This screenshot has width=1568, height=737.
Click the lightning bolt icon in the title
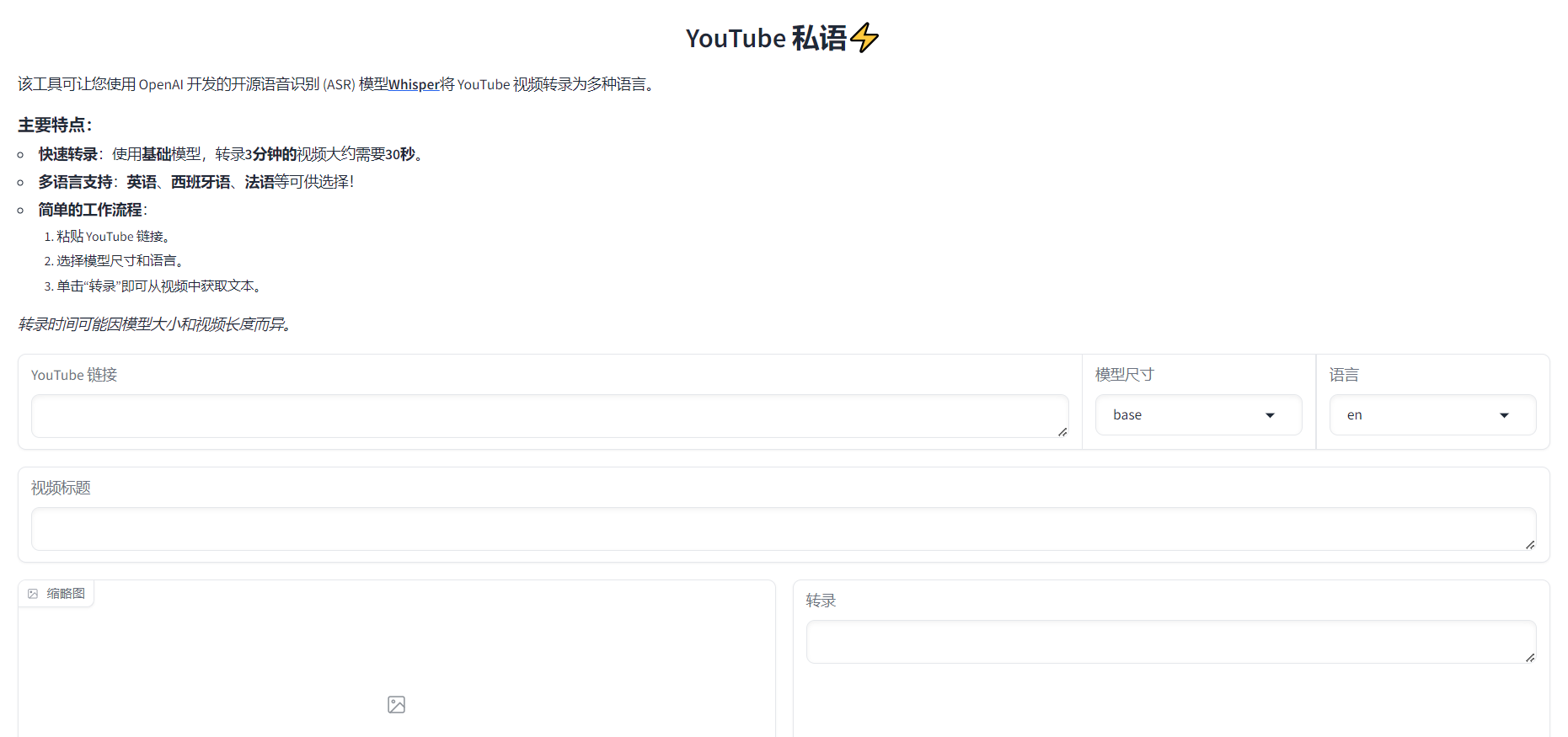point(864,38)
